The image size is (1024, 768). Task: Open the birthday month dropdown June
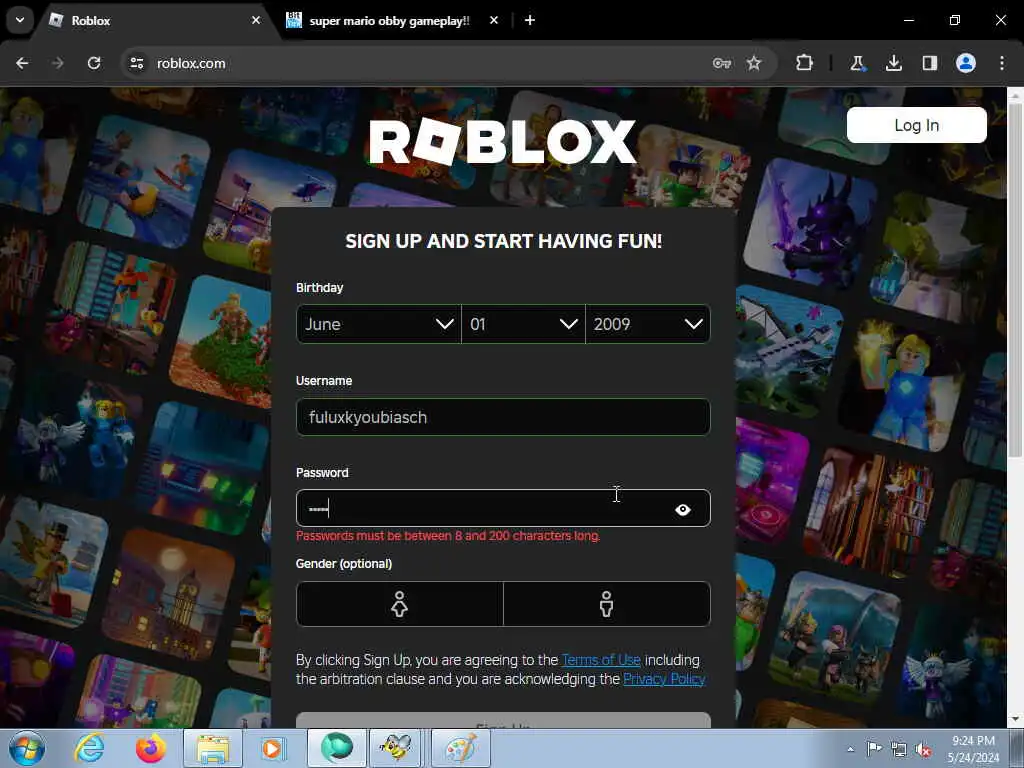click(x=379, y=324)
